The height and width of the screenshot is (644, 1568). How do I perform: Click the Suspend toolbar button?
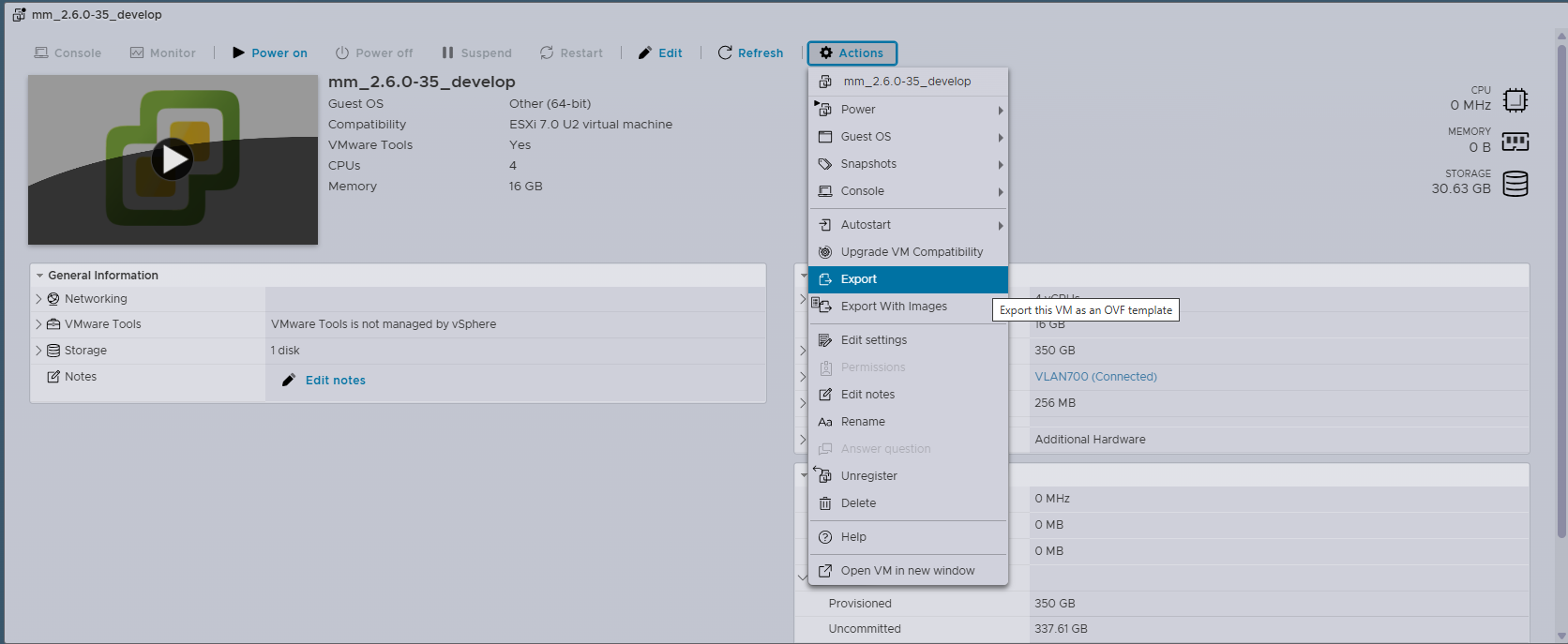pyautogui.click(x=476, y=53)
